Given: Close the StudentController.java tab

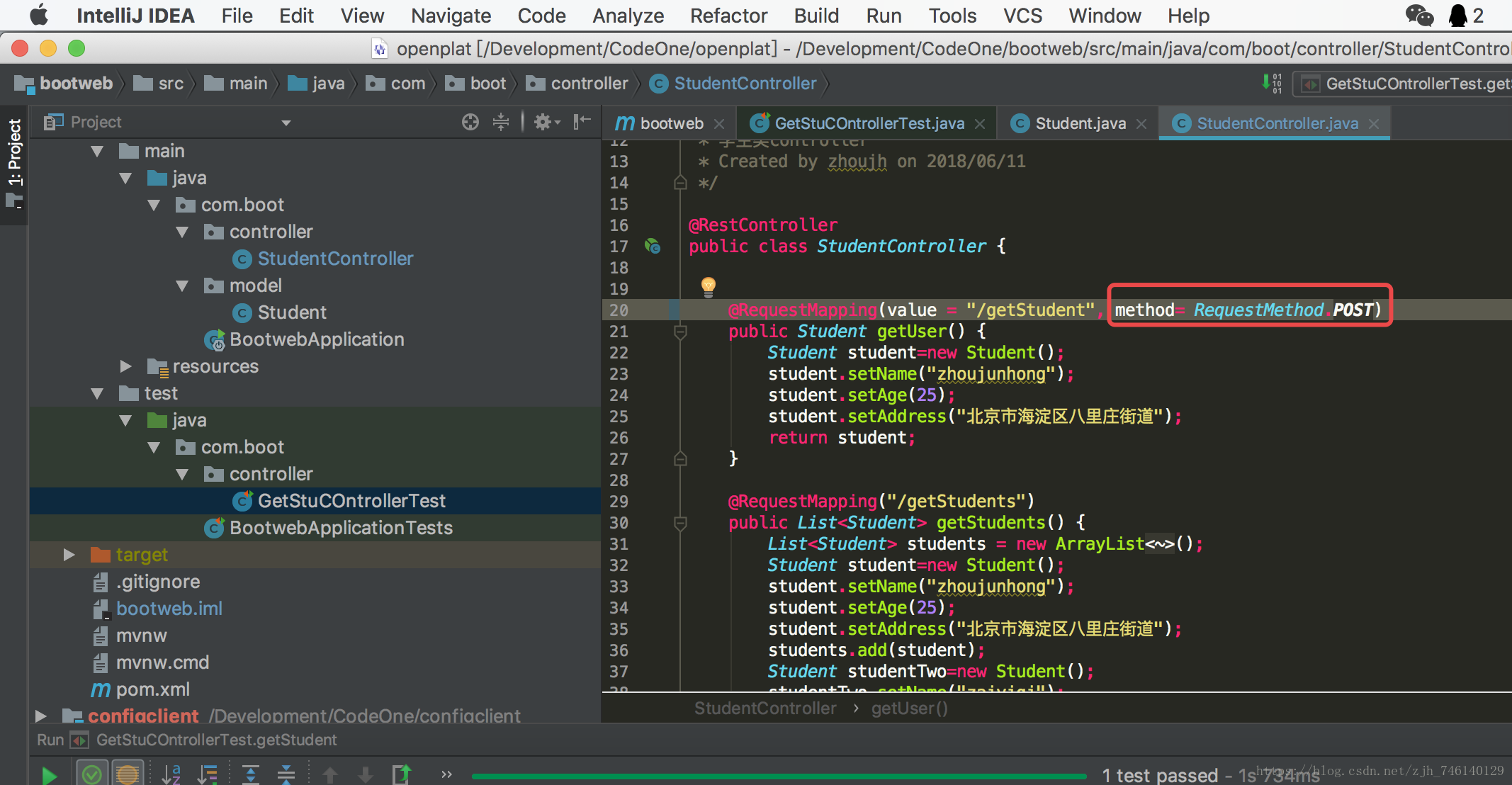Looking at the screenshot, I should [x=1374, y=124].
